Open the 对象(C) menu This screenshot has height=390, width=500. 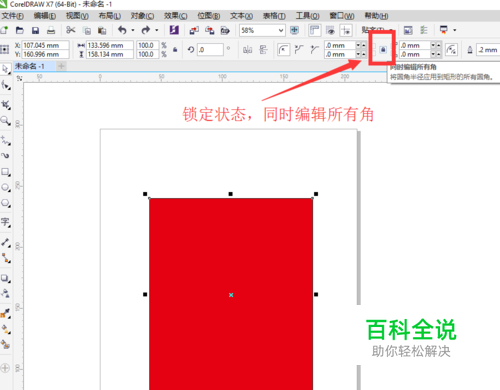coord(142,16)
